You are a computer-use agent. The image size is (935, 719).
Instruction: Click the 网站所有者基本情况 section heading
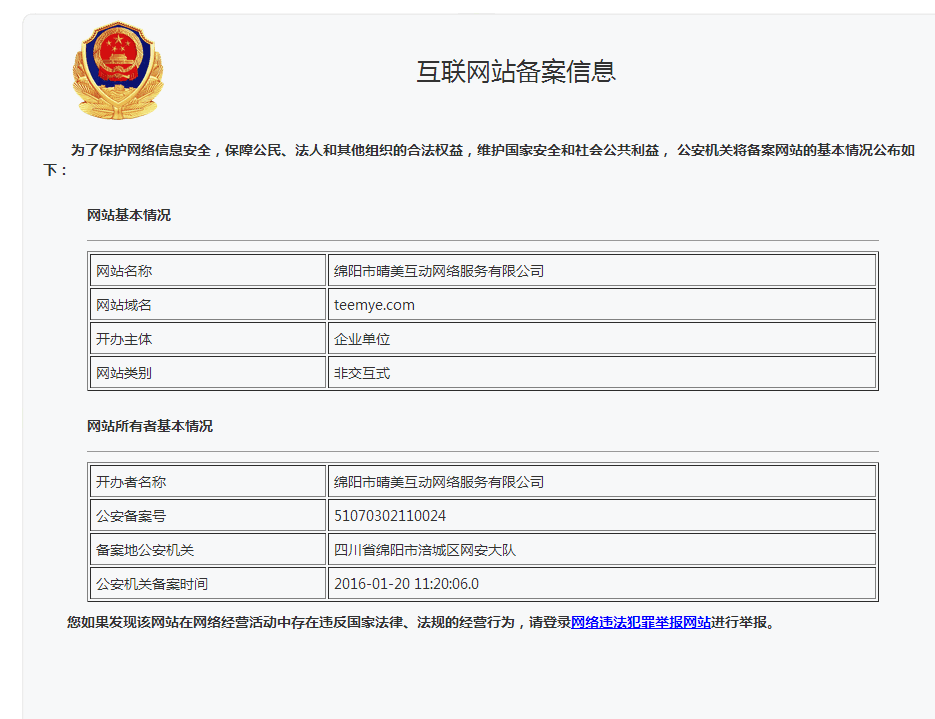[x=150, y=426]
